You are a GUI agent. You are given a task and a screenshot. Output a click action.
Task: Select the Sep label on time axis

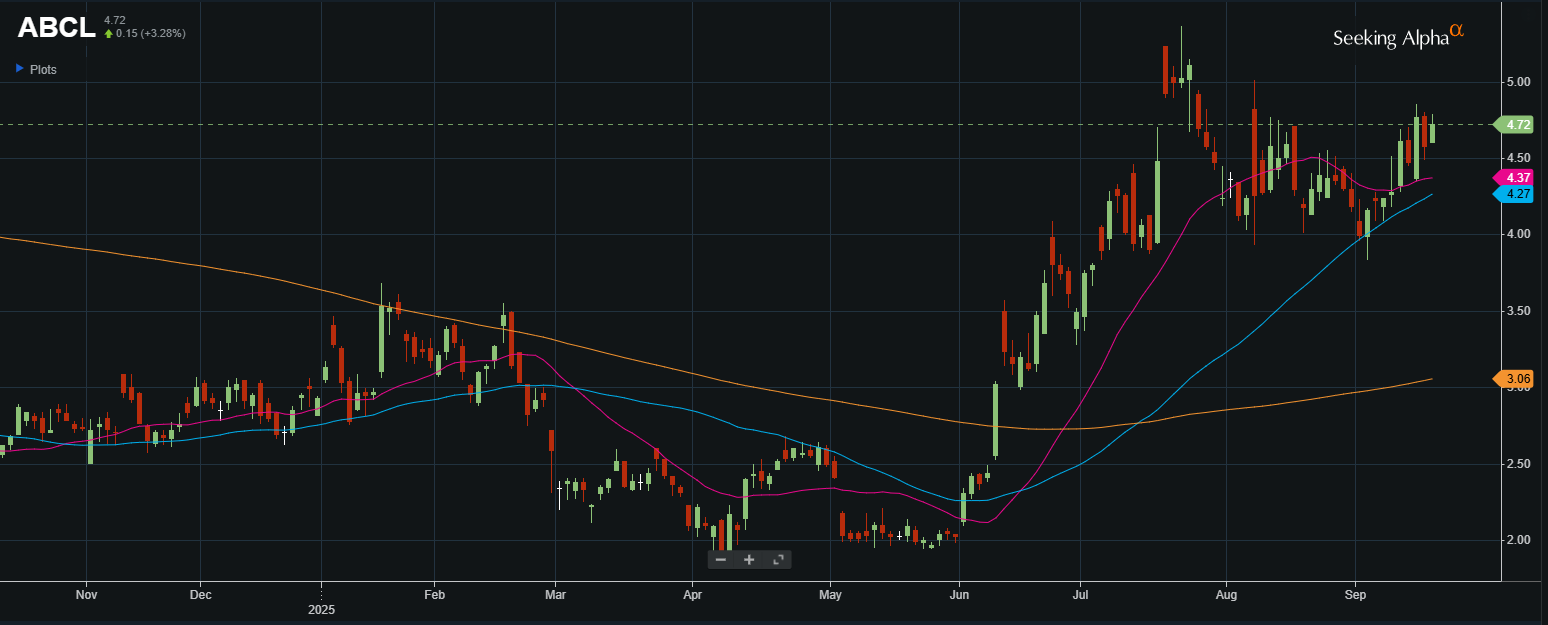[x=1355, y=595]
